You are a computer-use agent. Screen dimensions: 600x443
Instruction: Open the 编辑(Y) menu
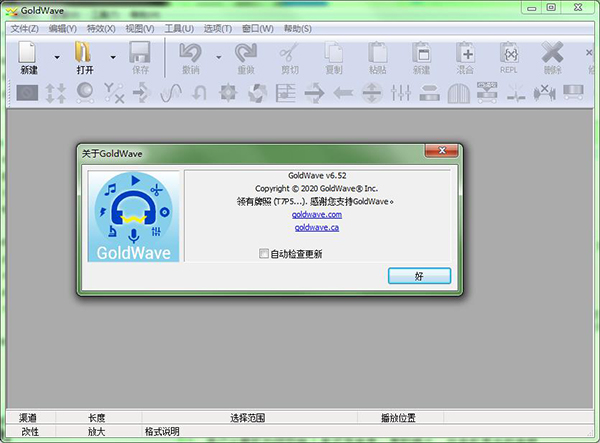click(63, 29)
